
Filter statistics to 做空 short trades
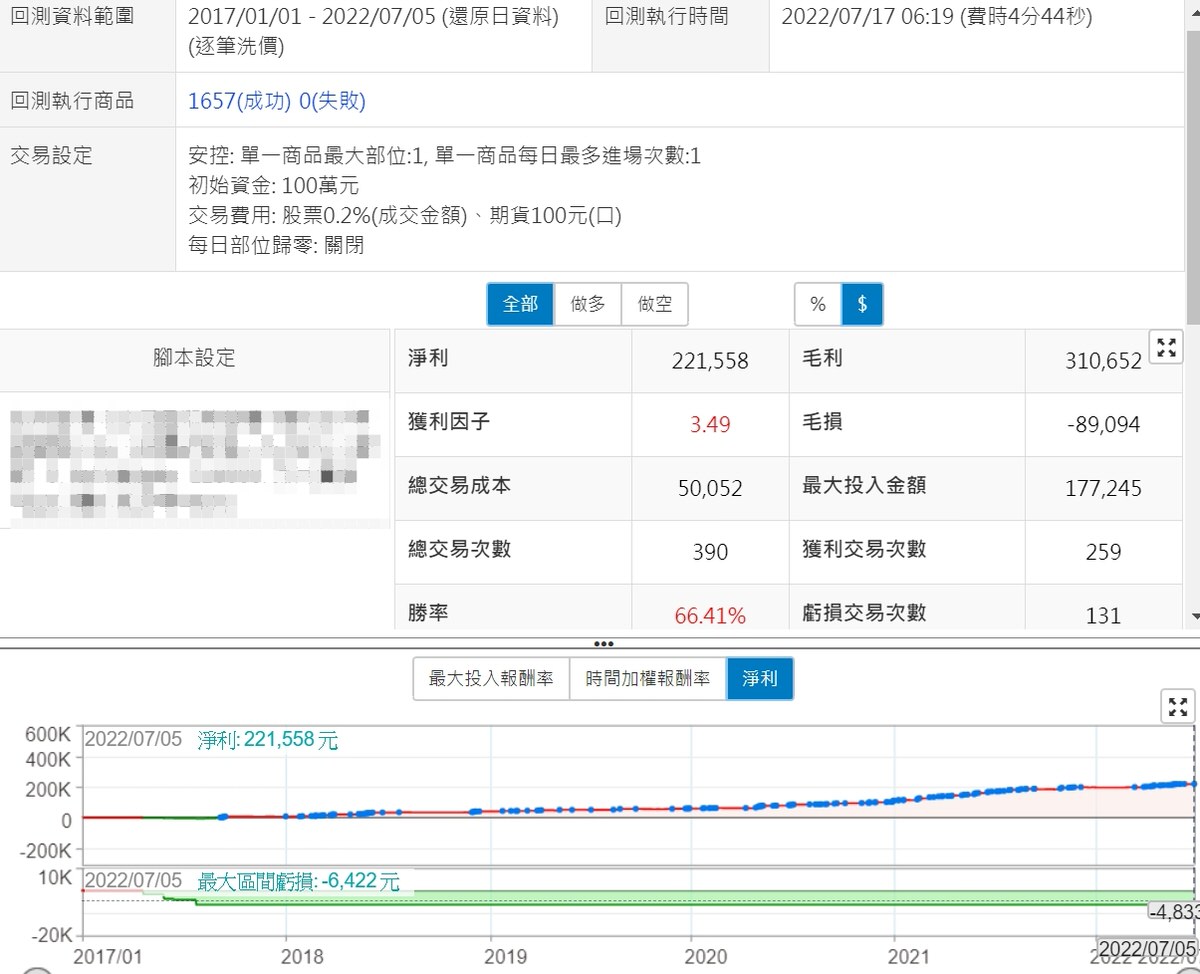pos(655,304)
